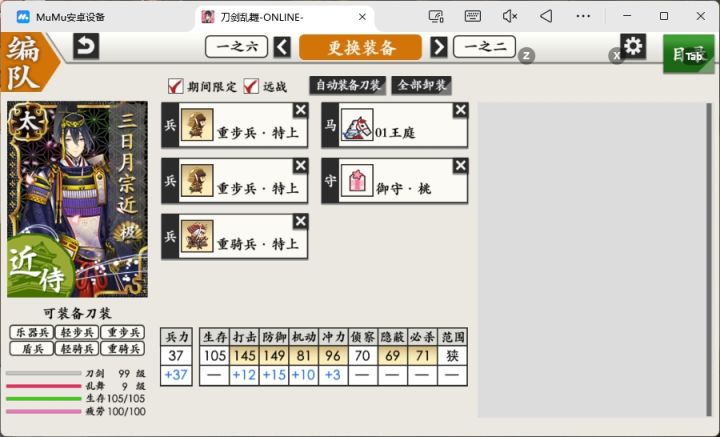The image size is (720, 437).
Task: Click 乐器兵 equip type tag
Action: coord(32,332)
